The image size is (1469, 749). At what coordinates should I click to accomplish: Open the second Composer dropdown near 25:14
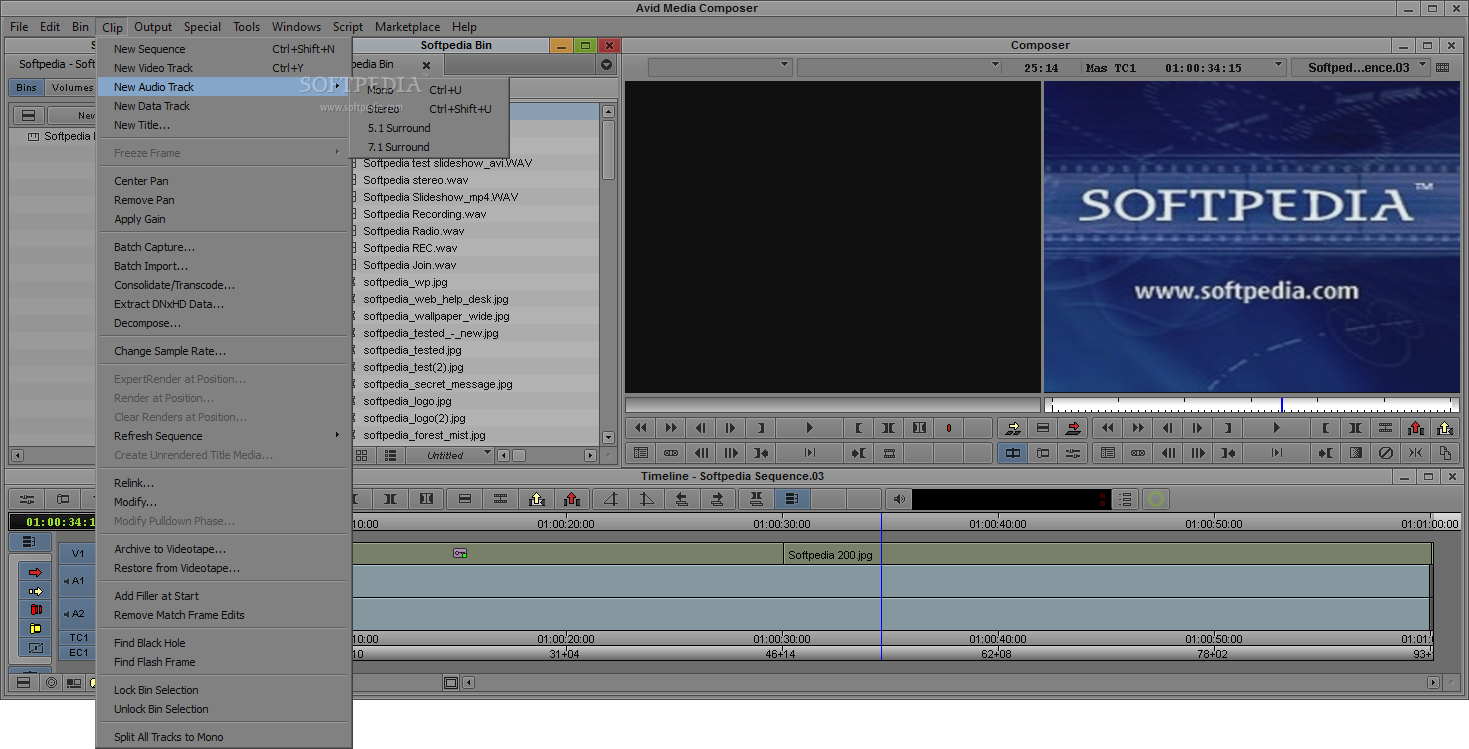click(x=899, y=67)
